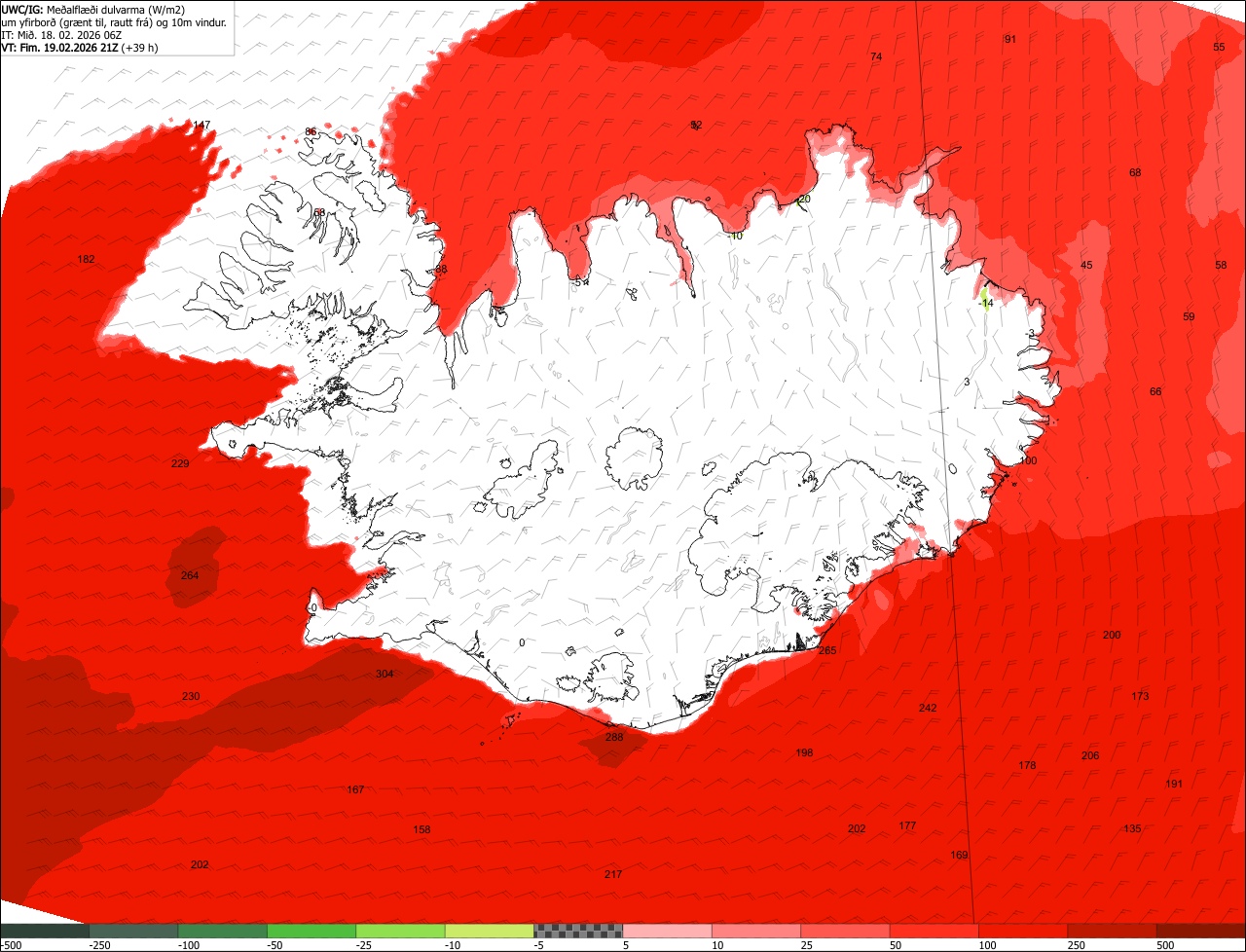Click the legend tick label 250
1246x952 pixels.
click(1076, 945)
